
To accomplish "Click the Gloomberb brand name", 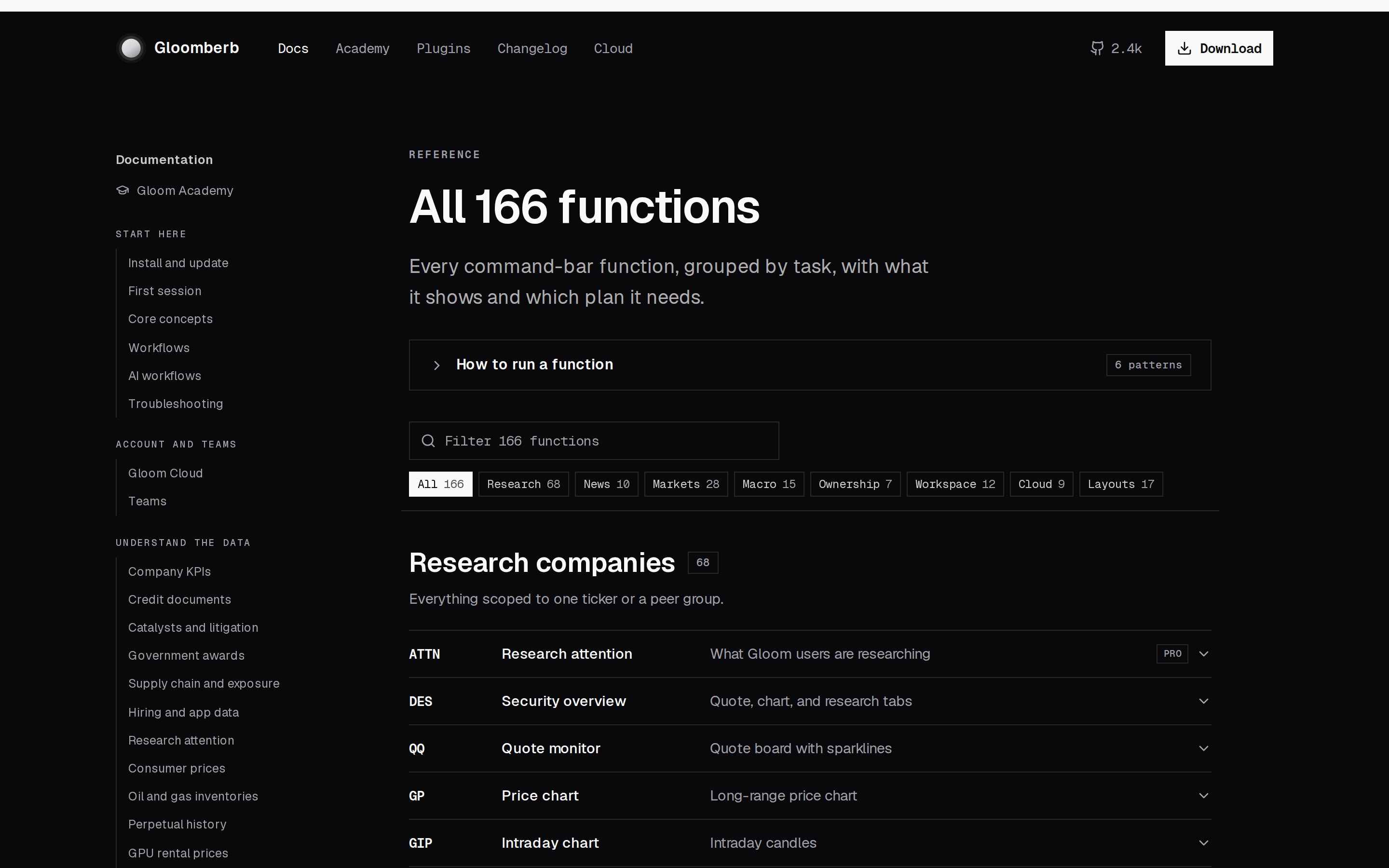I will tap(197, 48).
